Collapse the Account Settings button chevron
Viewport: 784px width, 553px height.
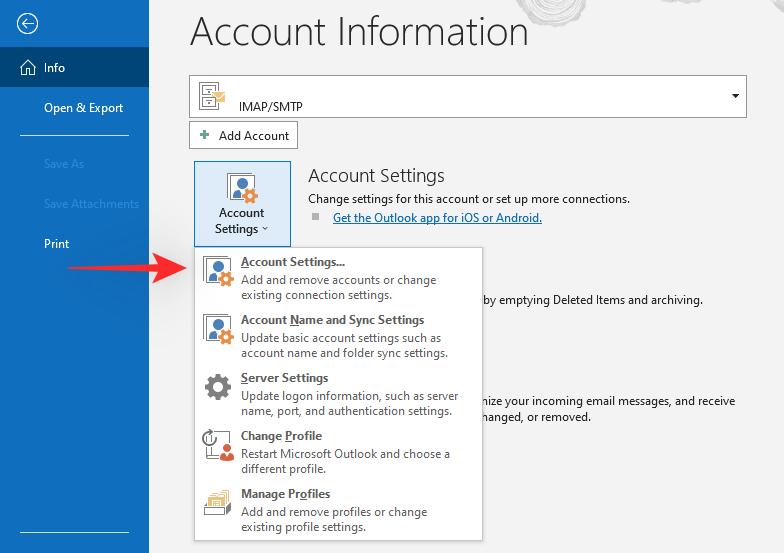[265, 230]
